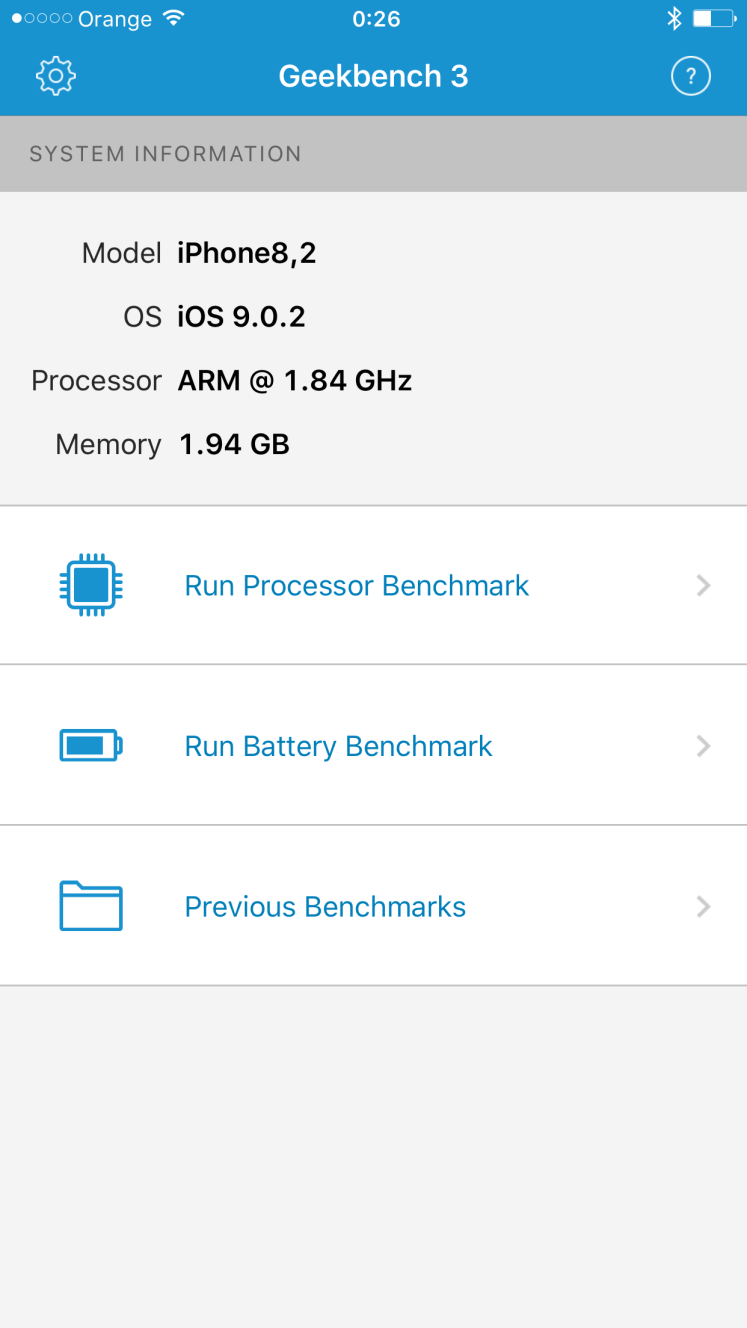Open settings via the gear icon
This screenshot has height=1328, width=747.
coord(56,76)
